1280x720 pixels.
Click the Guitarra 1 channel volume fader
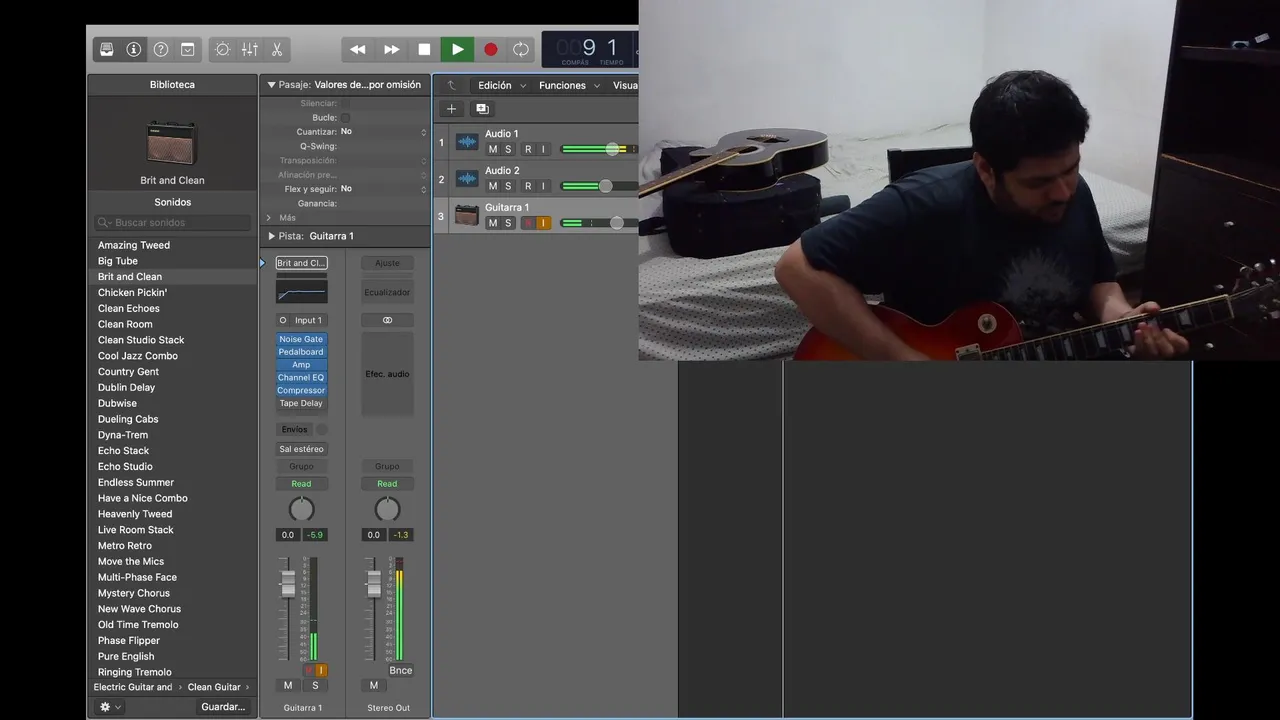[288, 583]
